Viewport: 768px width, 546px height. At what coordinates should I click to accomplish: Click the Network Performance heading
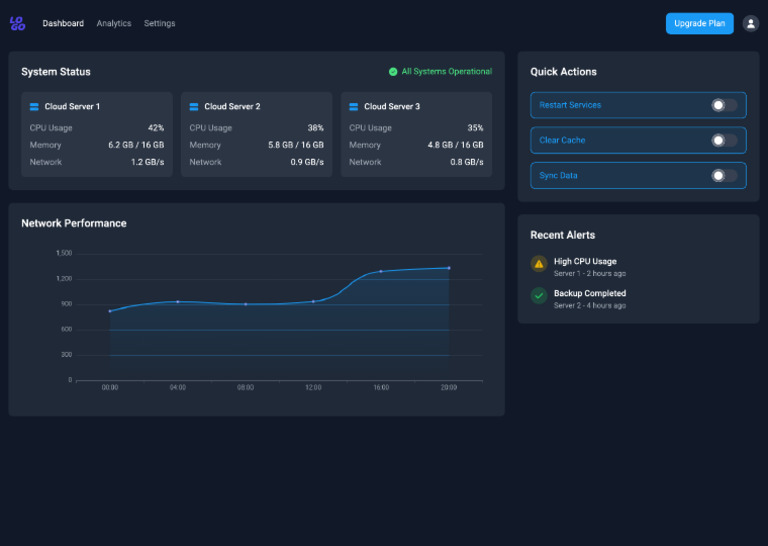74,223
